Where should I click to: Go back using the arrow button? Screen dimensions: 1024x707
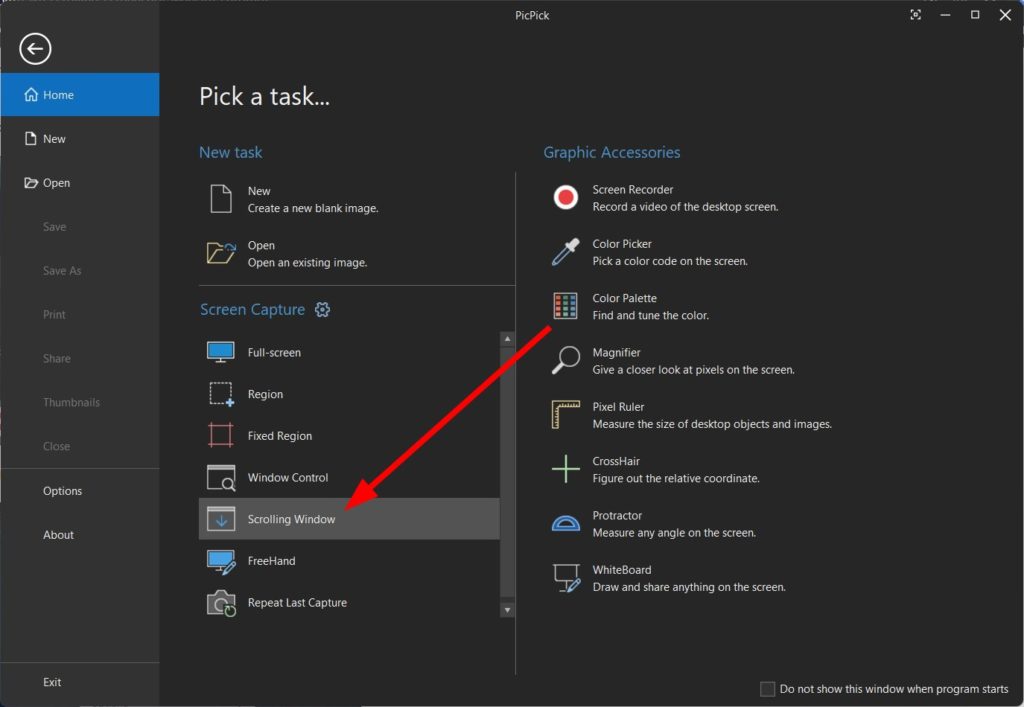[x=35, y=48]
